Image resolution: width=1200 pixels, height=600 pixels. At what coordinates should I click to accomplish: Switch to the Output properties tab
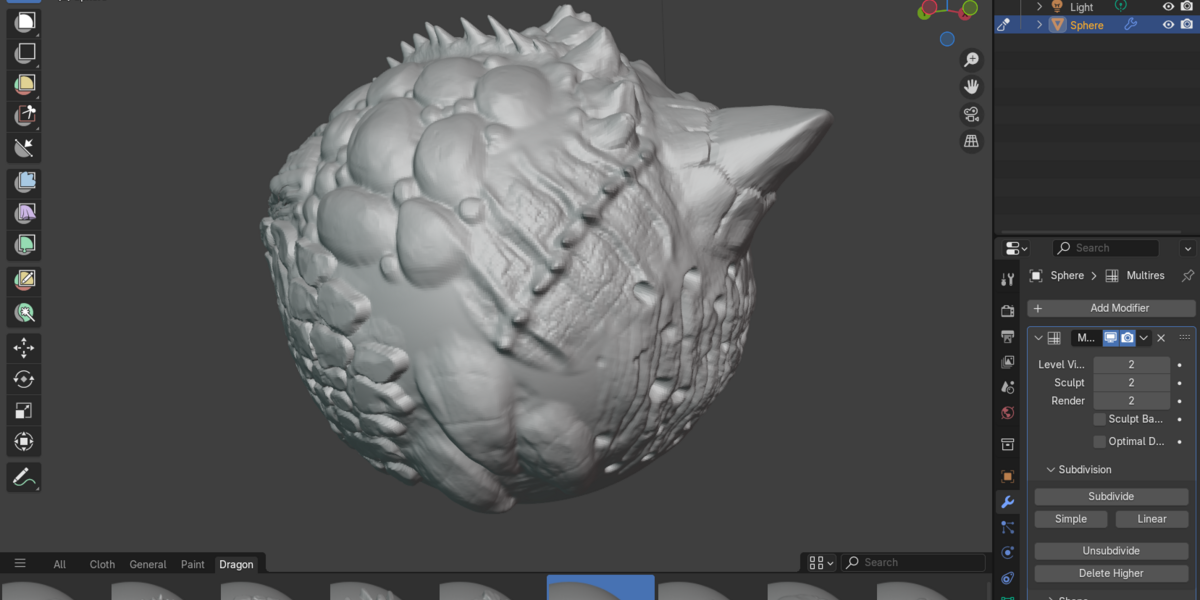1008,339
